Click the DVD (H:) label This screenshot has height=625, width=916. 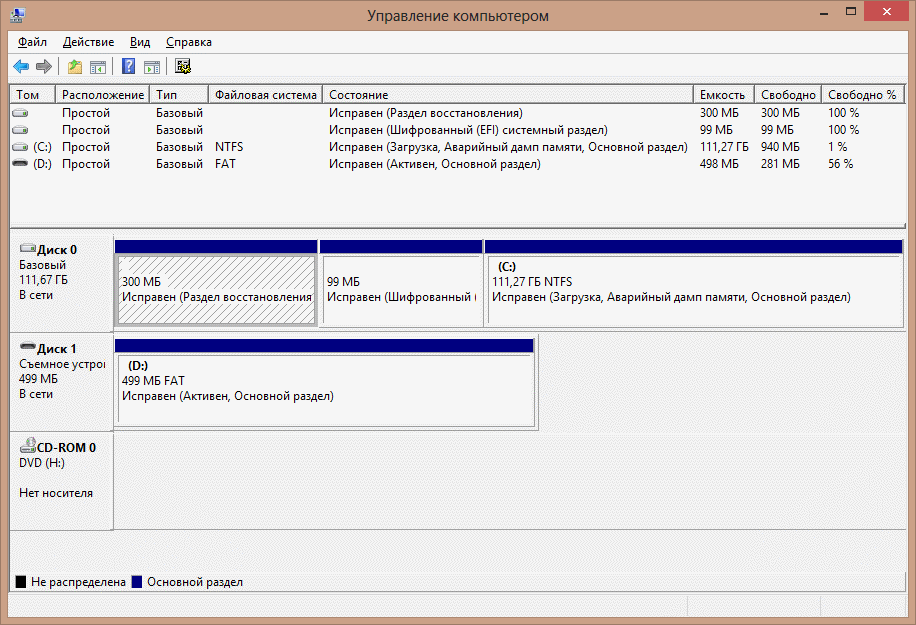coord(42,463)
